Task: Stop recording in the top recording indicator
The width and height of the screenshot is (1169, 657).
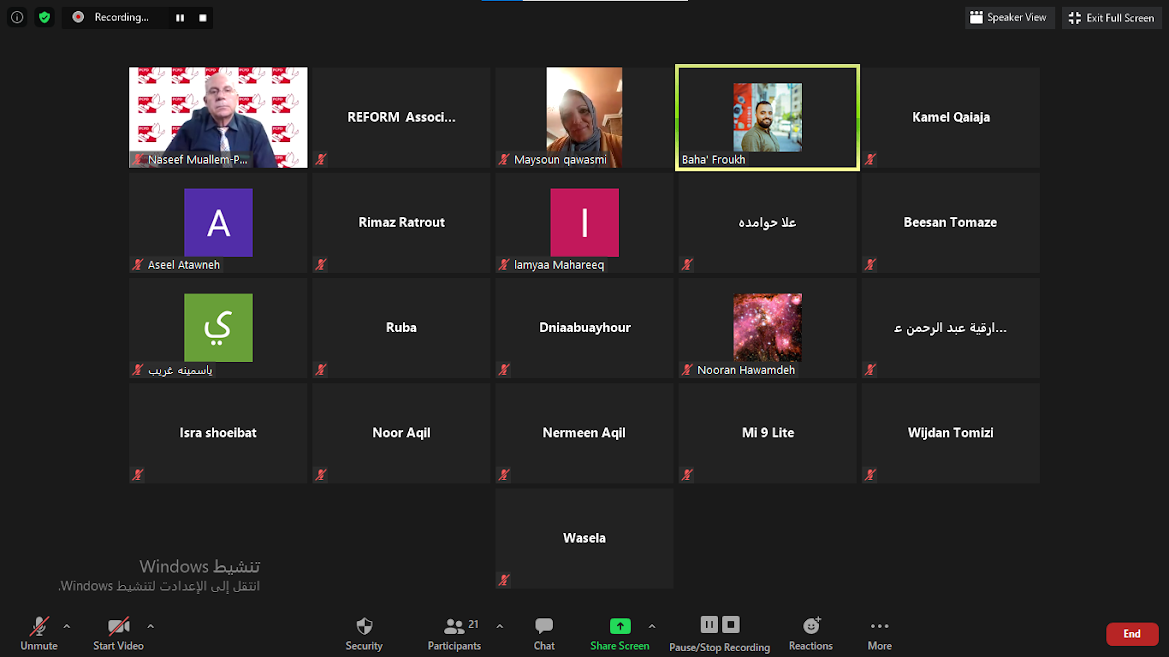Action: coord(203,18)
